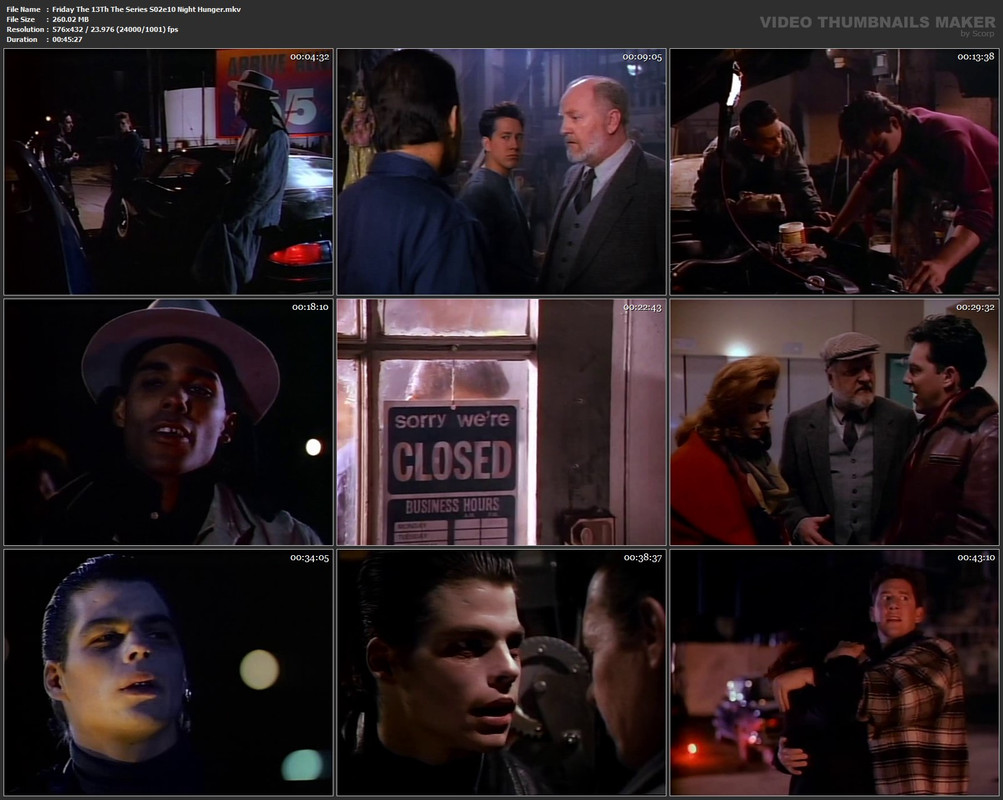Open the thumbnail at 00:09:05
This screenshot has width=1003, height=800.
pos(502,171)
